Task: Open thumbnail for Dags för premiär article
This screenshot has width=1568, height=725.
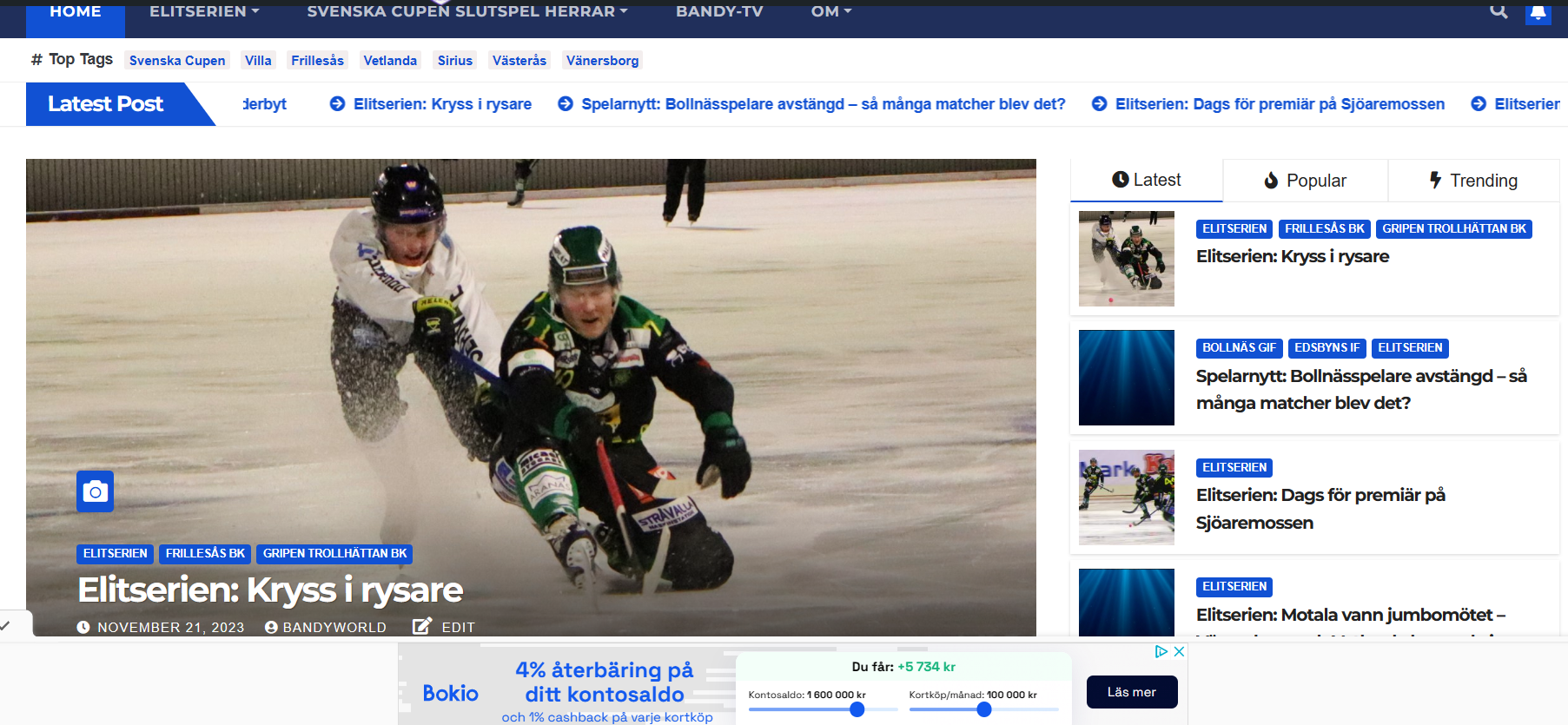Action: [1126, 498]
